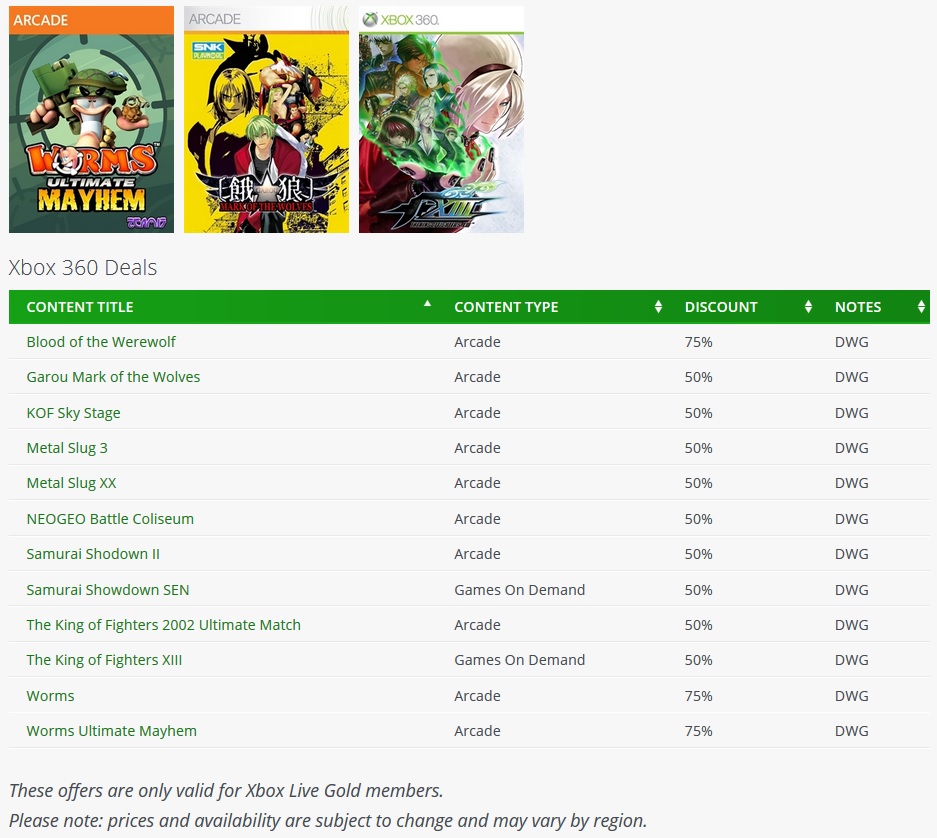Select the Arcade type in KOF Sky Stage row
937x838 pixels.
(x=477, y=413)
